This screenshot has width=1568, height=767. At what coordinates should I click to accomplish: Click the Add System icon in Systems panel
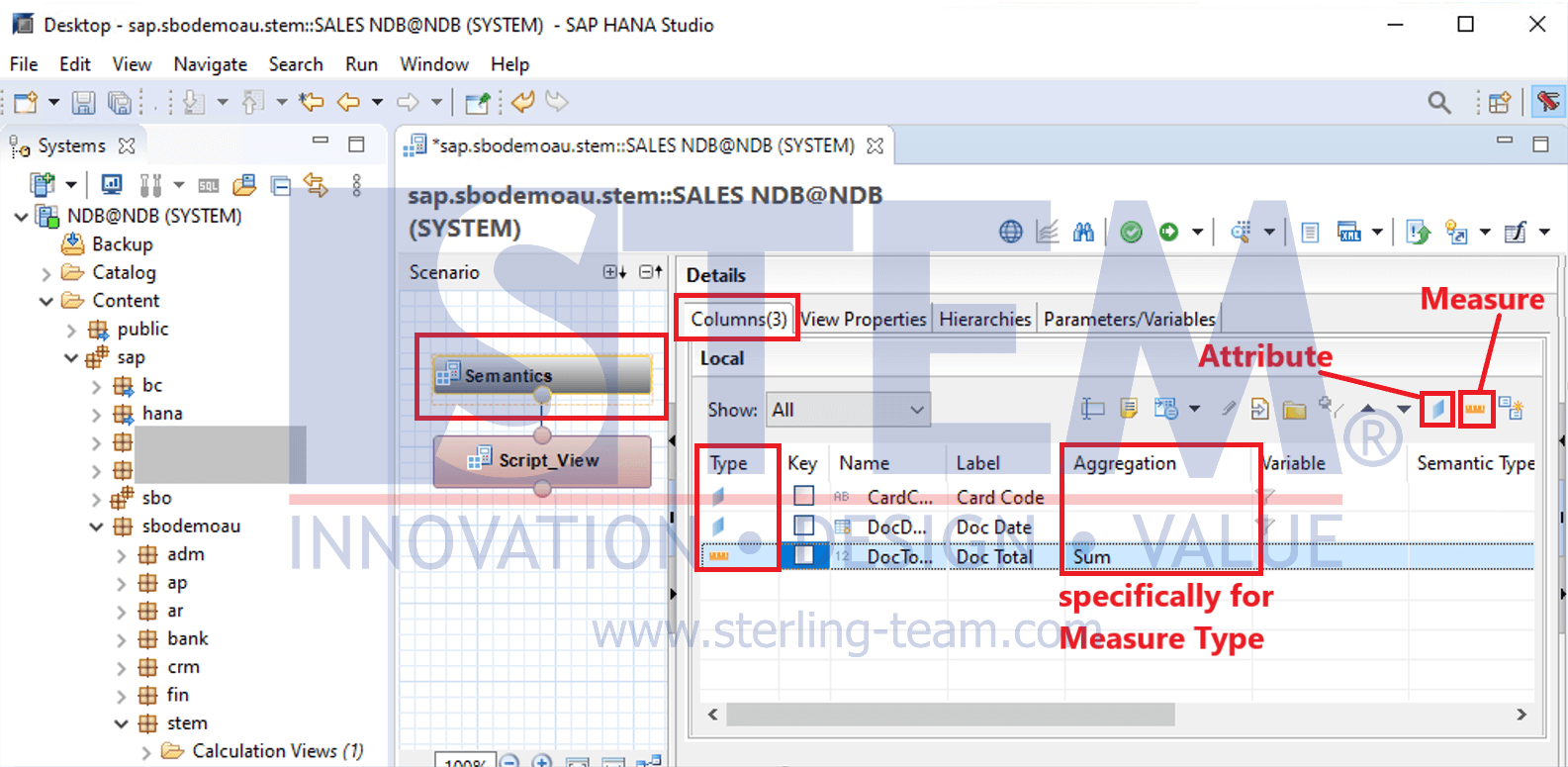42,184
